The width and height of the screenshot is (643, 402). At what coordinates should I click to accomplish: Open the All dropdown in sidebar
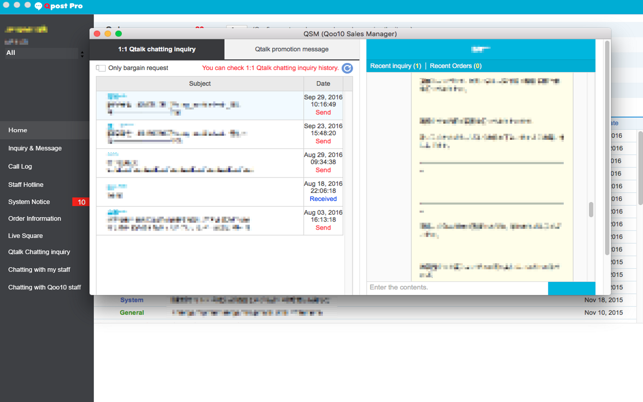pyautogui.click(x=44, y=53)
